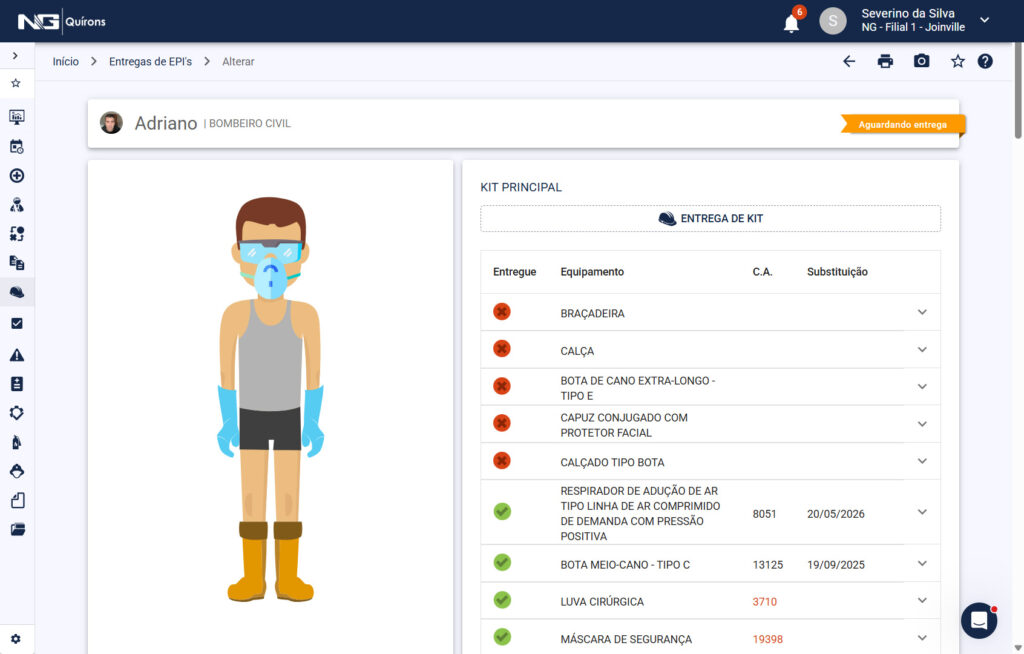Open the shapes scan sidebar icon
Screen dimensions: 1024x654
tap(17, 234)
